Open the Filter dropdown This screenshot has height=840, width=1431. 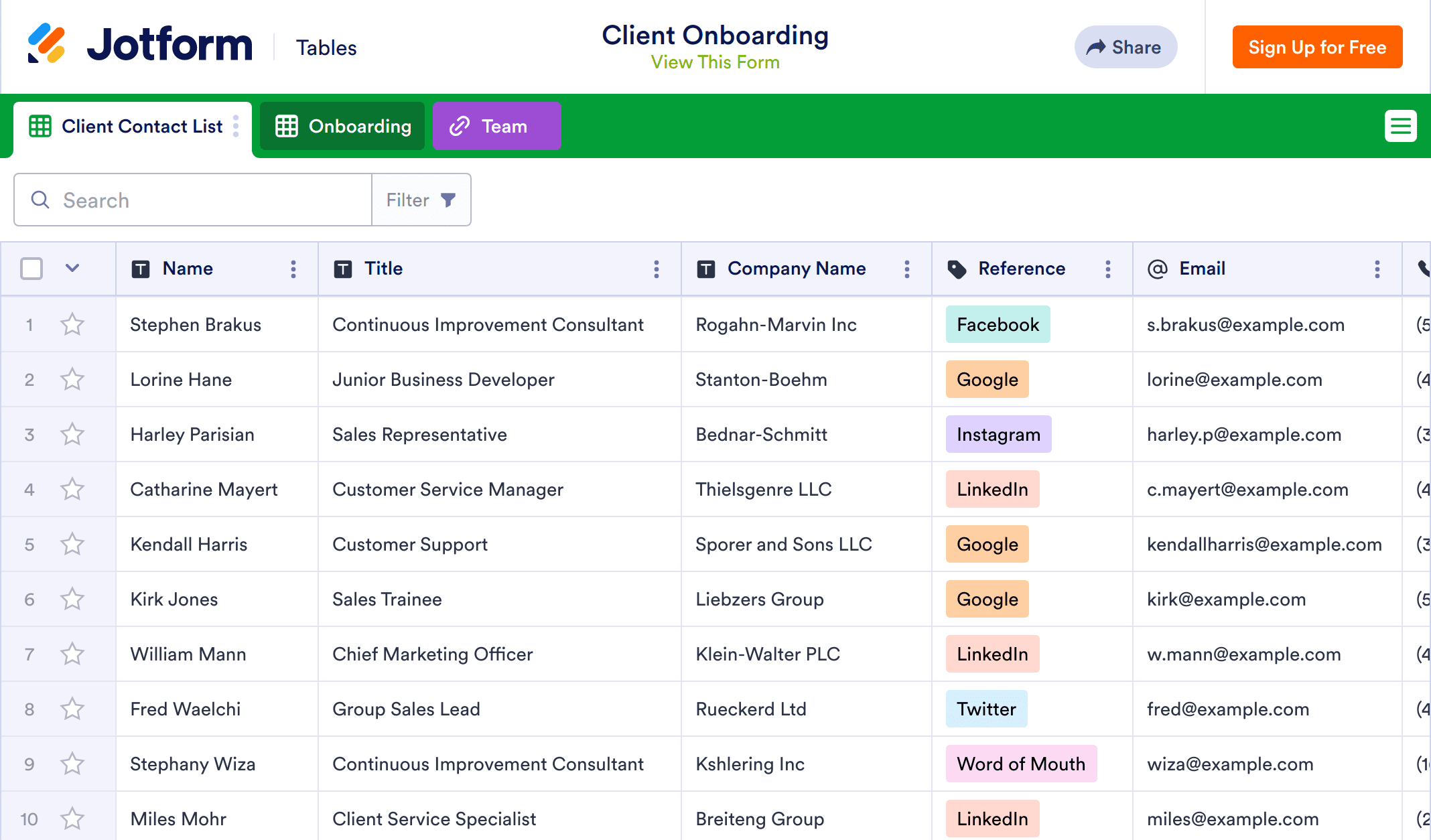tap(421, 200)
